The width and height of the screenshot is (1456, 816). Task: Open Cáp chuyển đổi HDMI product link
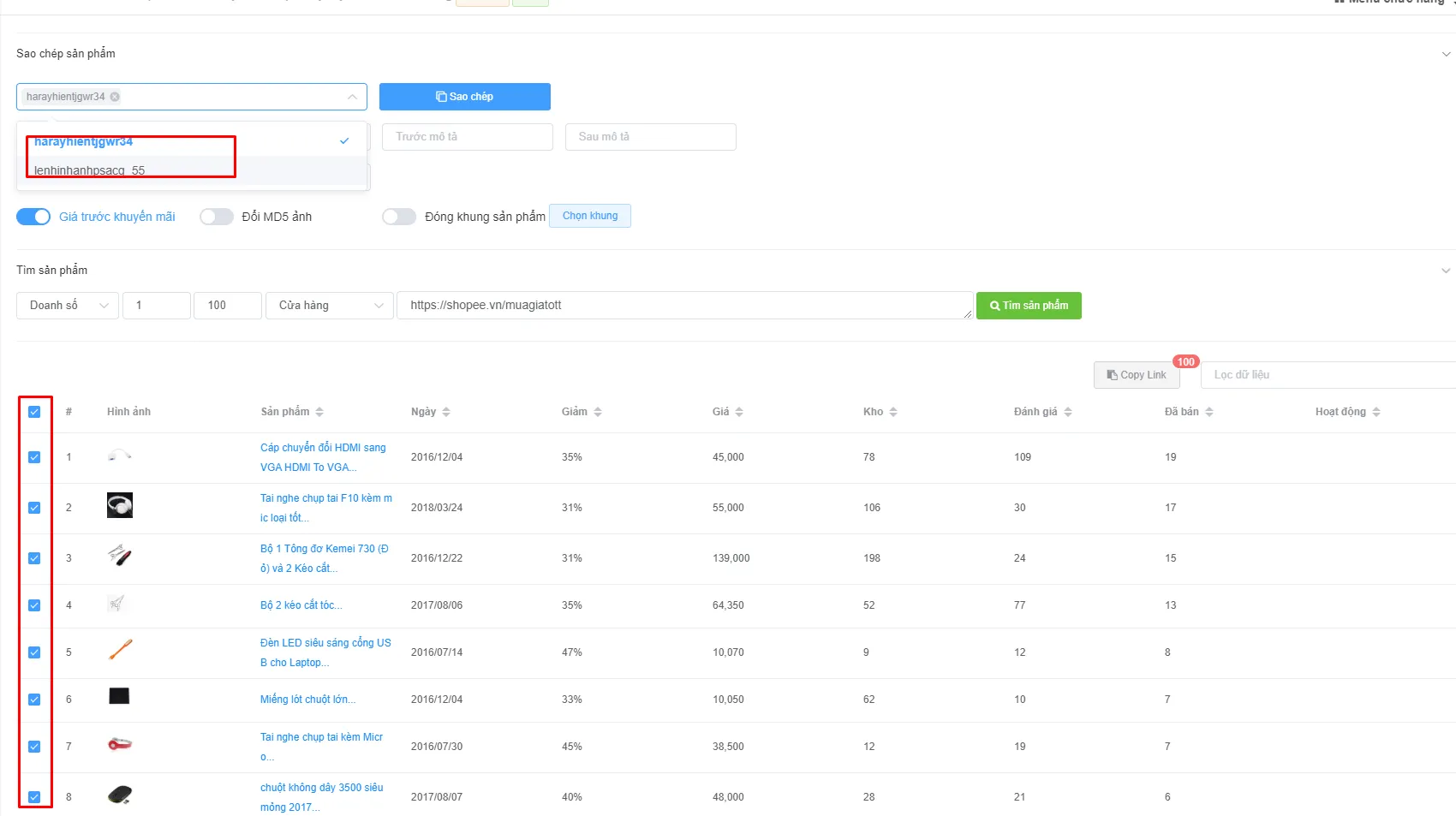[324, 457]
